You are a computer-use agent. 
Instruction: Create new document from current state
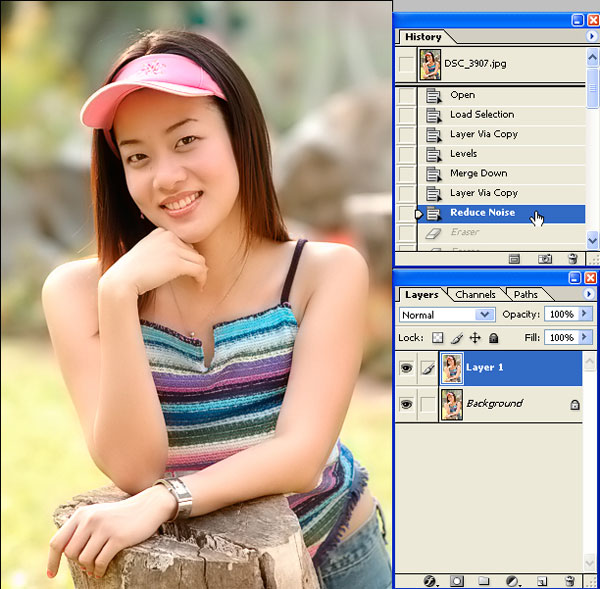tap(514, 259)
